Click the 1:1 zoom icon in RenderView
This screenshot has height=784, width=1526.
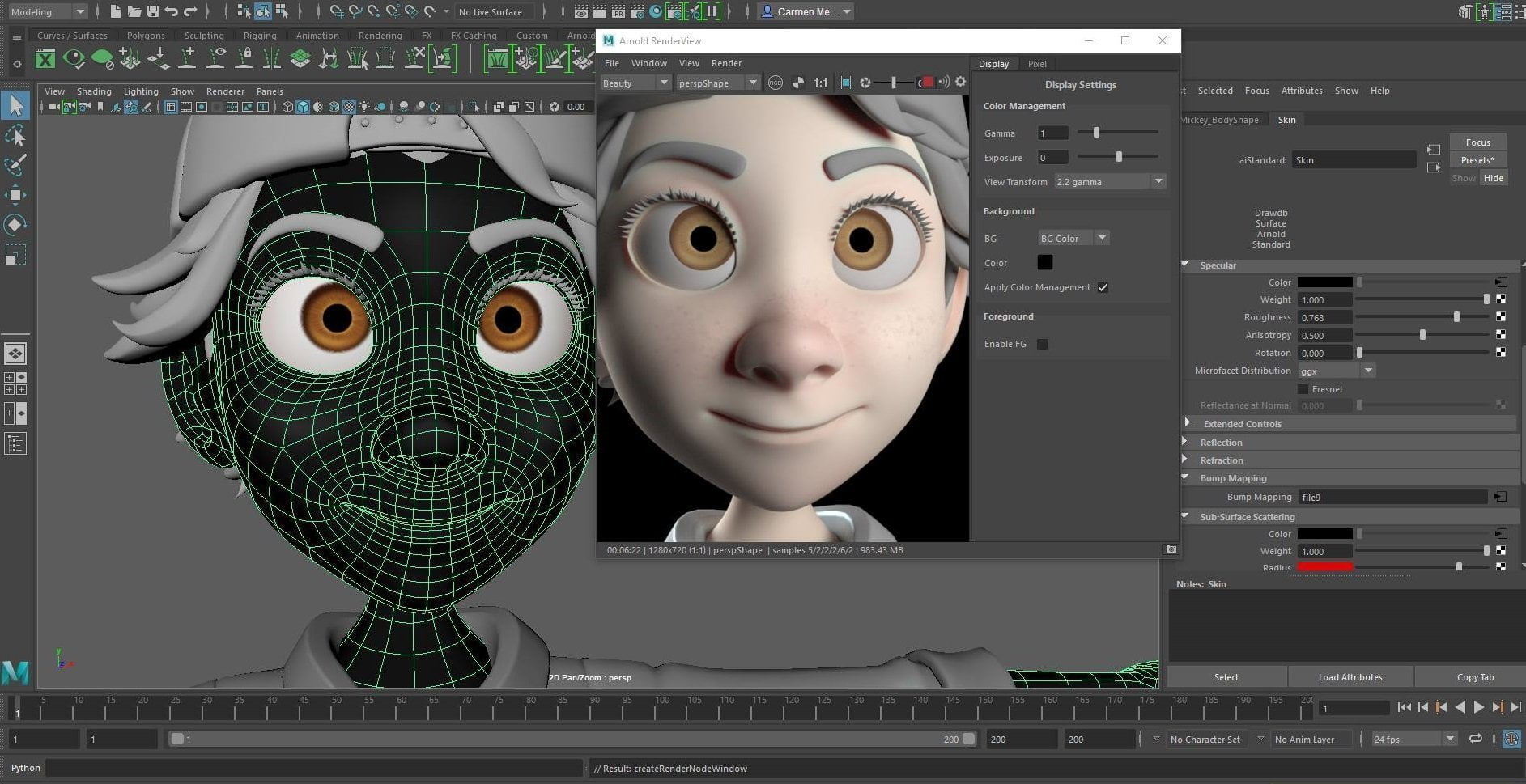(x=820, y=83)
